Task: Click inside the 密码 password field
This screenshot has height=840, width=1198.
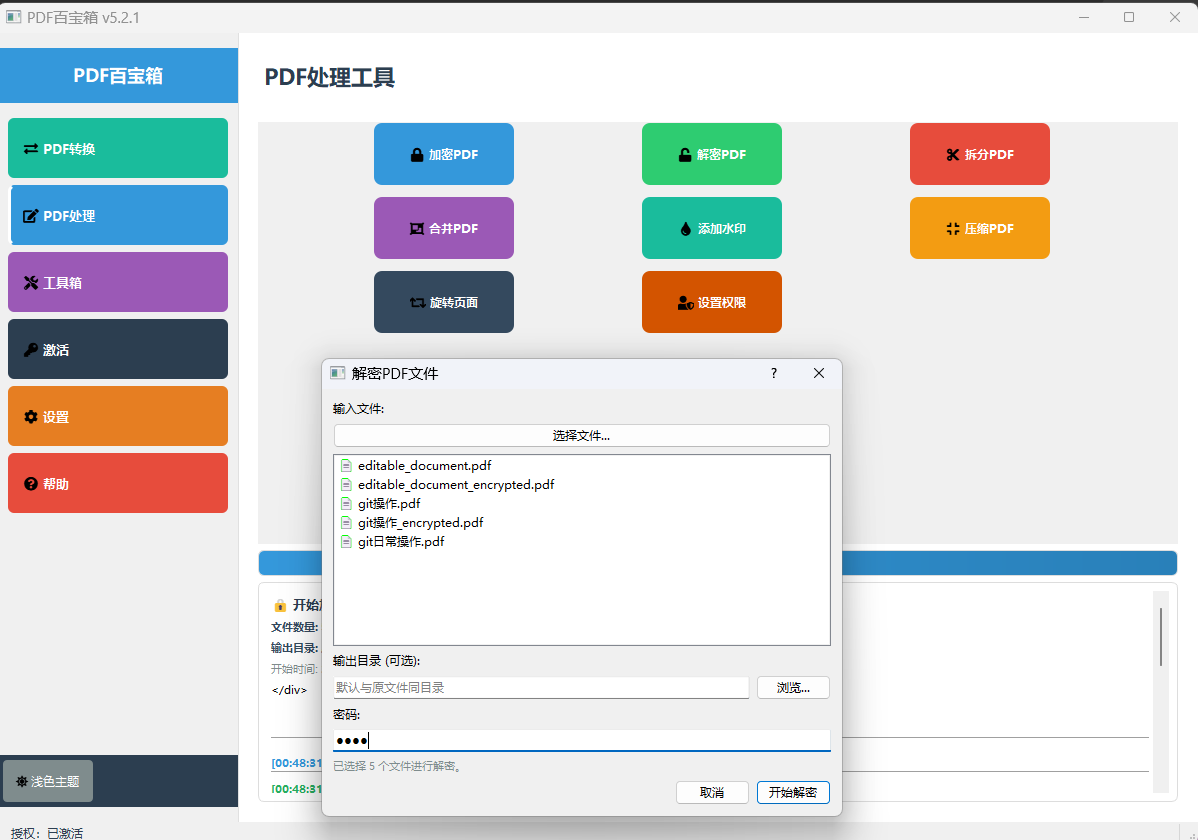Action: point(581,737)
